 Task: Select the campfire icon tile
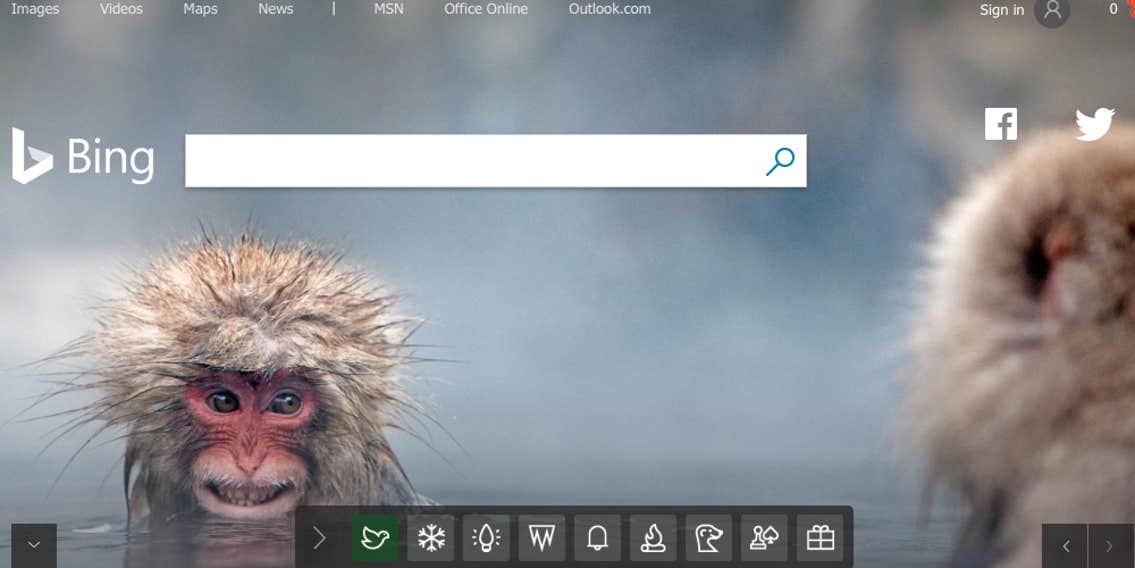pyautogui.click(x=653, y=538)
